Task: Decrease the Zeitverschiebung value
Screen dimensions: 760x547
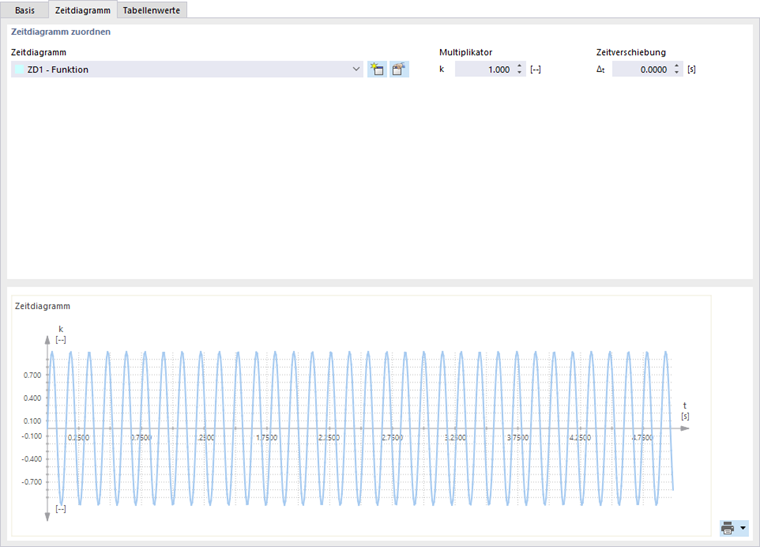Action: point(677,73)
